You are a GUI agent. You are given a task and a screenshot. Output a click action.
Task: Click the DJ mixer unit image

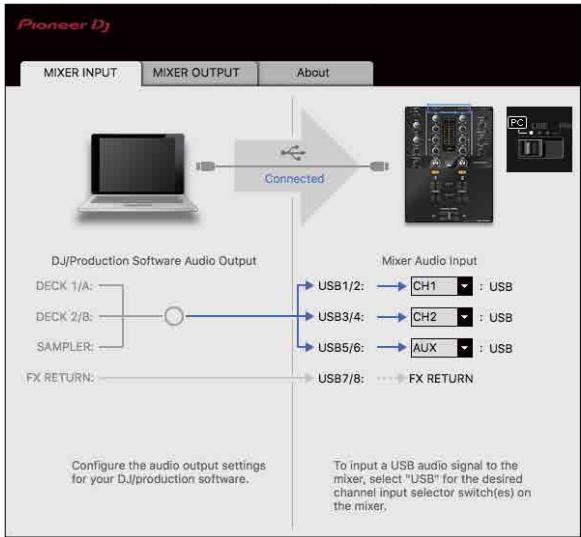pos(449,164)
